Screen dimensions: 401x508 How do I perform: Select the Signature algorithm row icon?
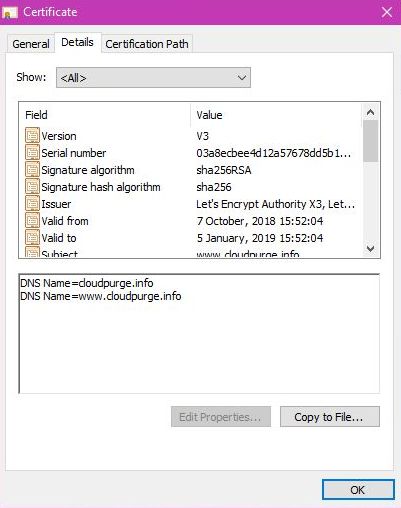32,170
